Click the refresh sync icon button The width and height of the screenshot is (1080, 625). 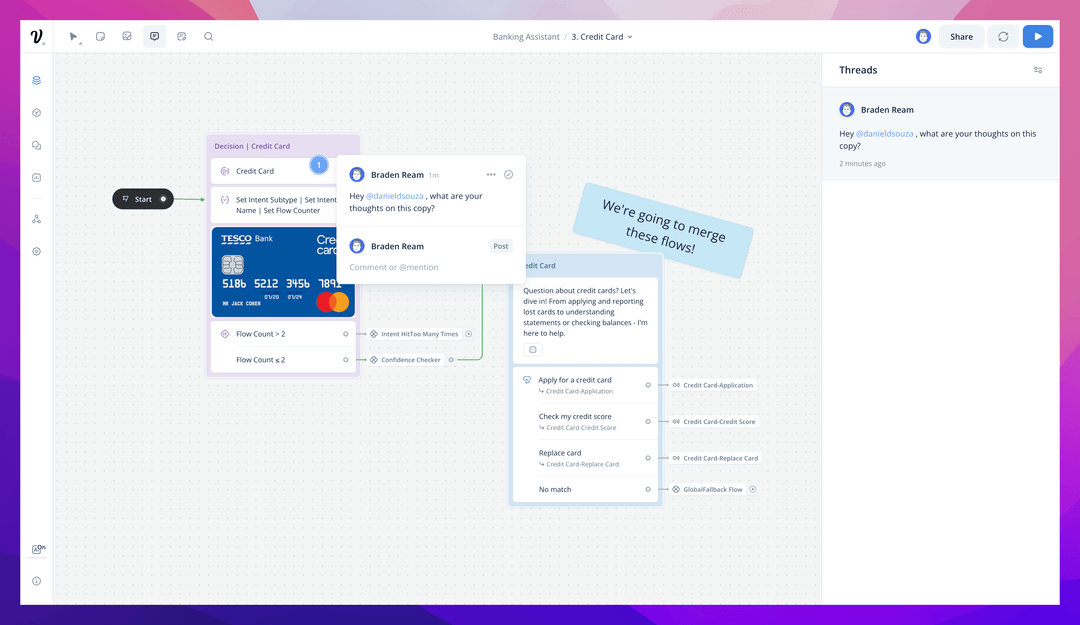coord(1003,37)
